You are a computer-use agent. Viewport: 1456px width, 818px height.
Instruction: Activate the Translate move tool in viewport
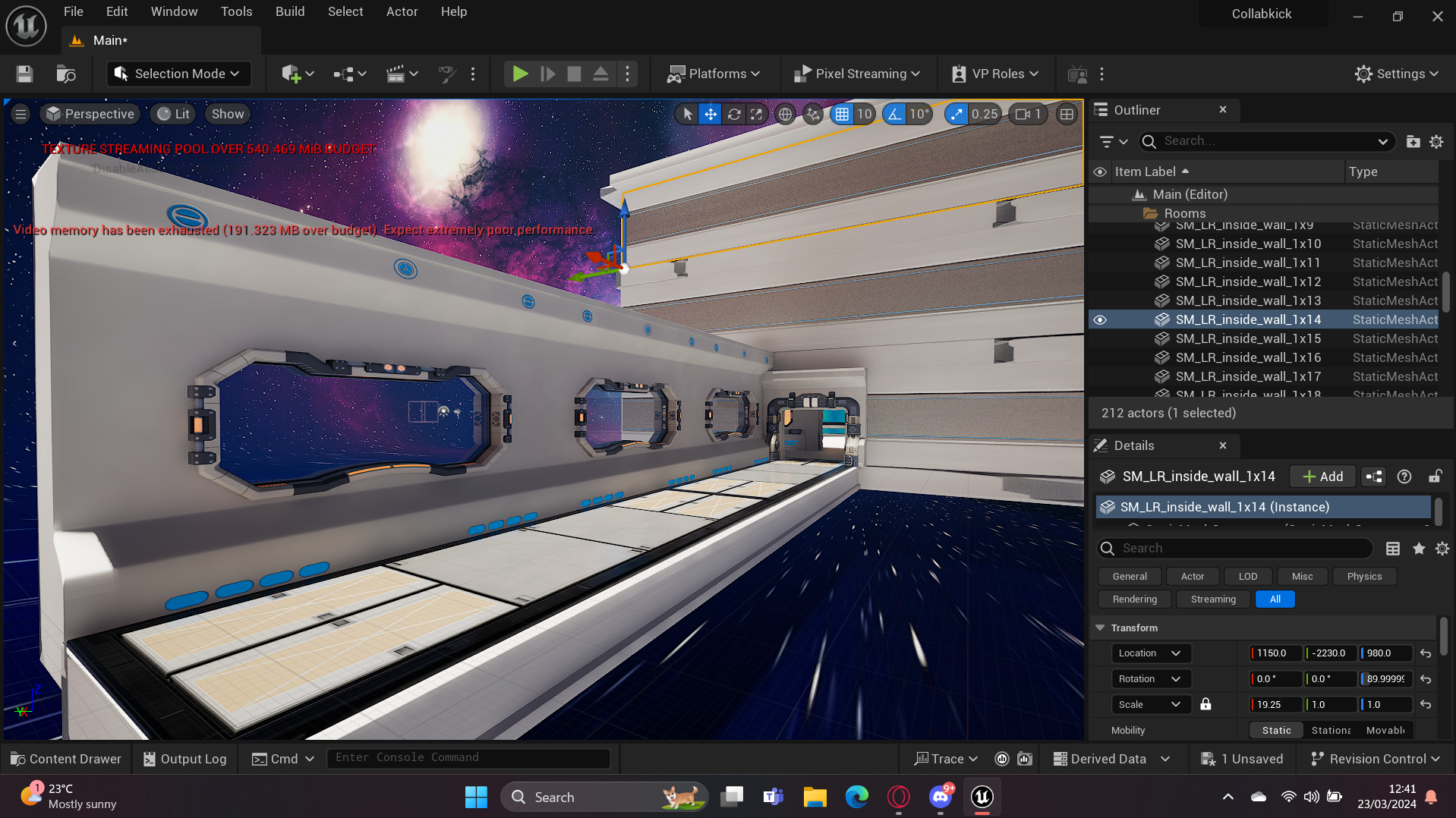tap(711, 114)
